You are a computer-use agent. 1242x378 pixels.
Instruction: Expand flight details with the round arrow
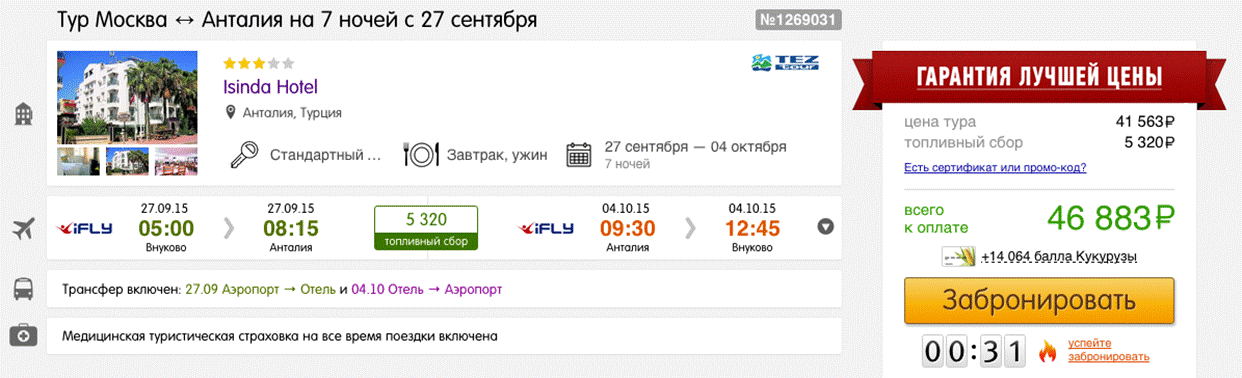[x=825, y=227]
